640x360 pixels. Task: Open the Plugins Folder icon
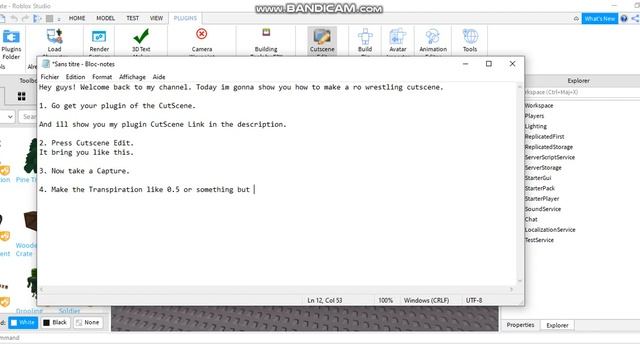pos(11,37)
